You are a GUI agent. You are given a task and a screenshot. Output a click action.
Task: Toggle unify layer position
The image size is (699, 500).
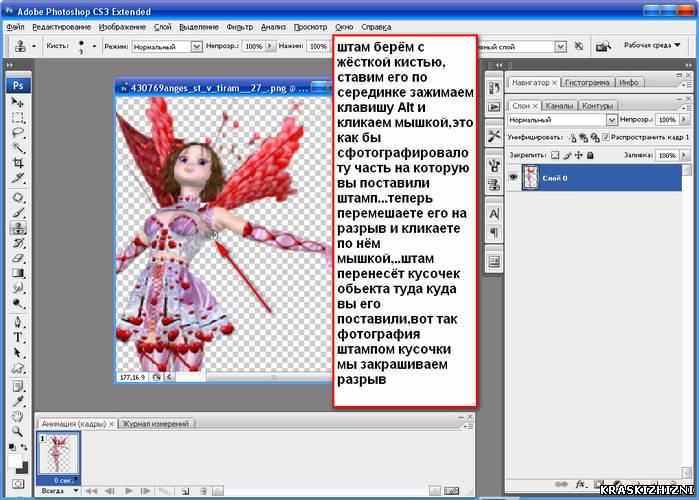pos(572,138)
